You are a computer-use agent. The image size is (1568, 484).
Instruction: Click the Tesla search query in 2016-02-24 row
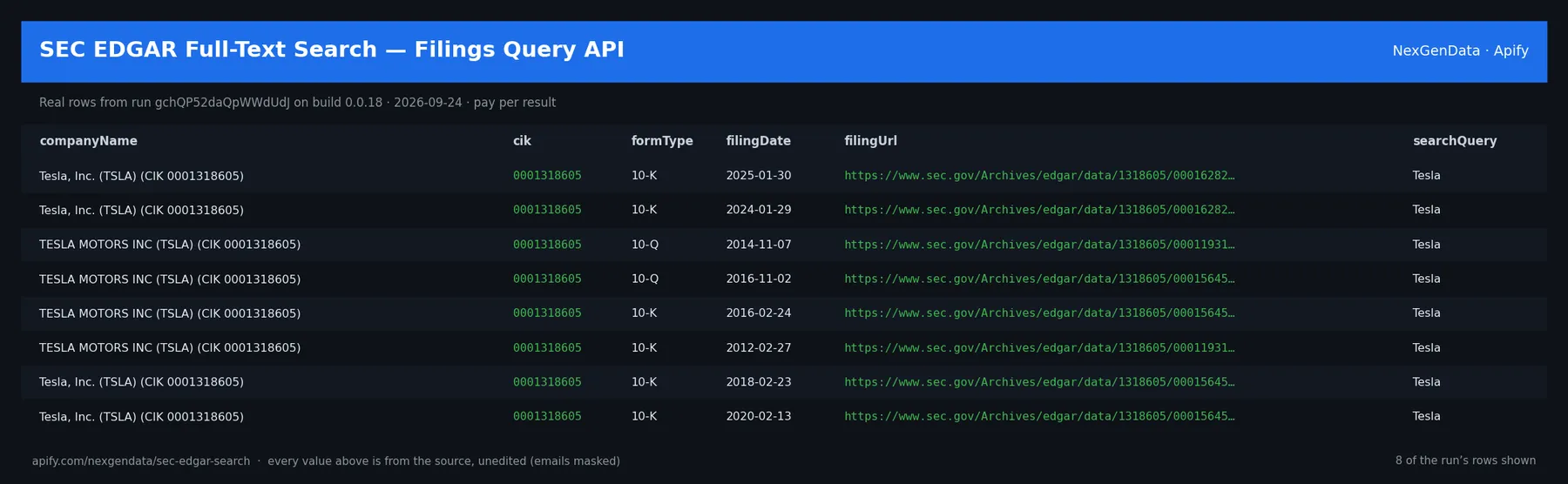click(x=1426, y=313)
